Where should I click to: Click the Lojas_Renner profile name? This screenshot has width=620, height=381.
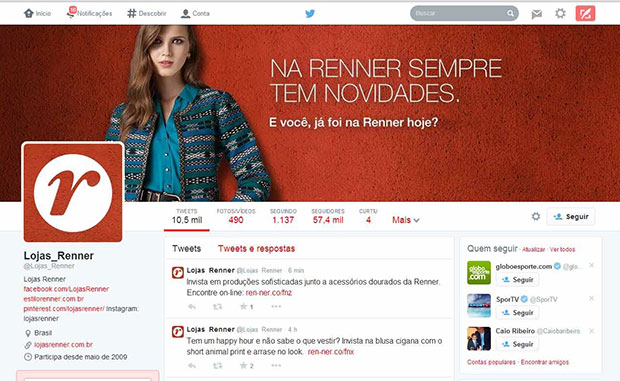coord(59,256)
